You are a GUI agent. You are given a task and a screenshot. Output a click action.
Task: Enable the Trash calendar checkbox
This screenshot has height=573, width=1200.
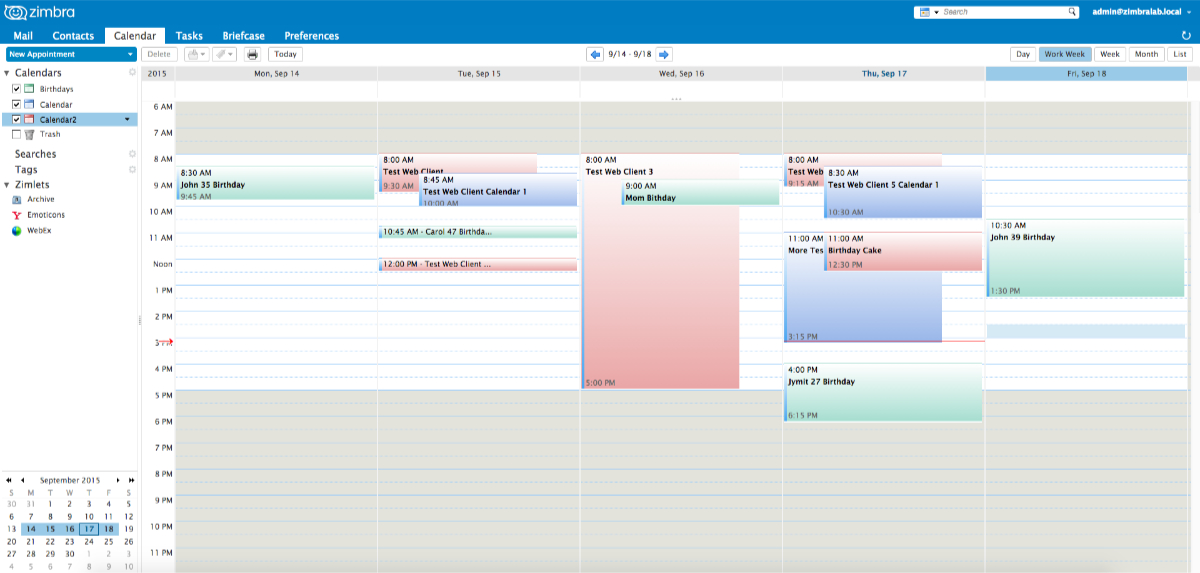[16, 134]
